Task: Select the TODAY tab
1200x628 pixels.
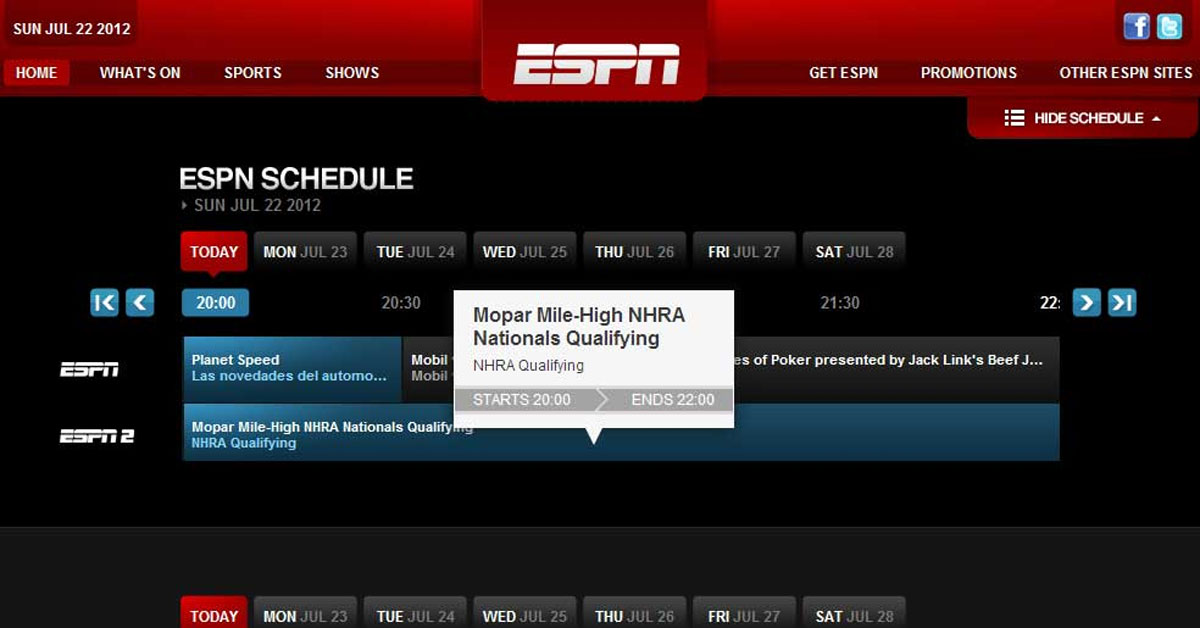Action: 213,251
